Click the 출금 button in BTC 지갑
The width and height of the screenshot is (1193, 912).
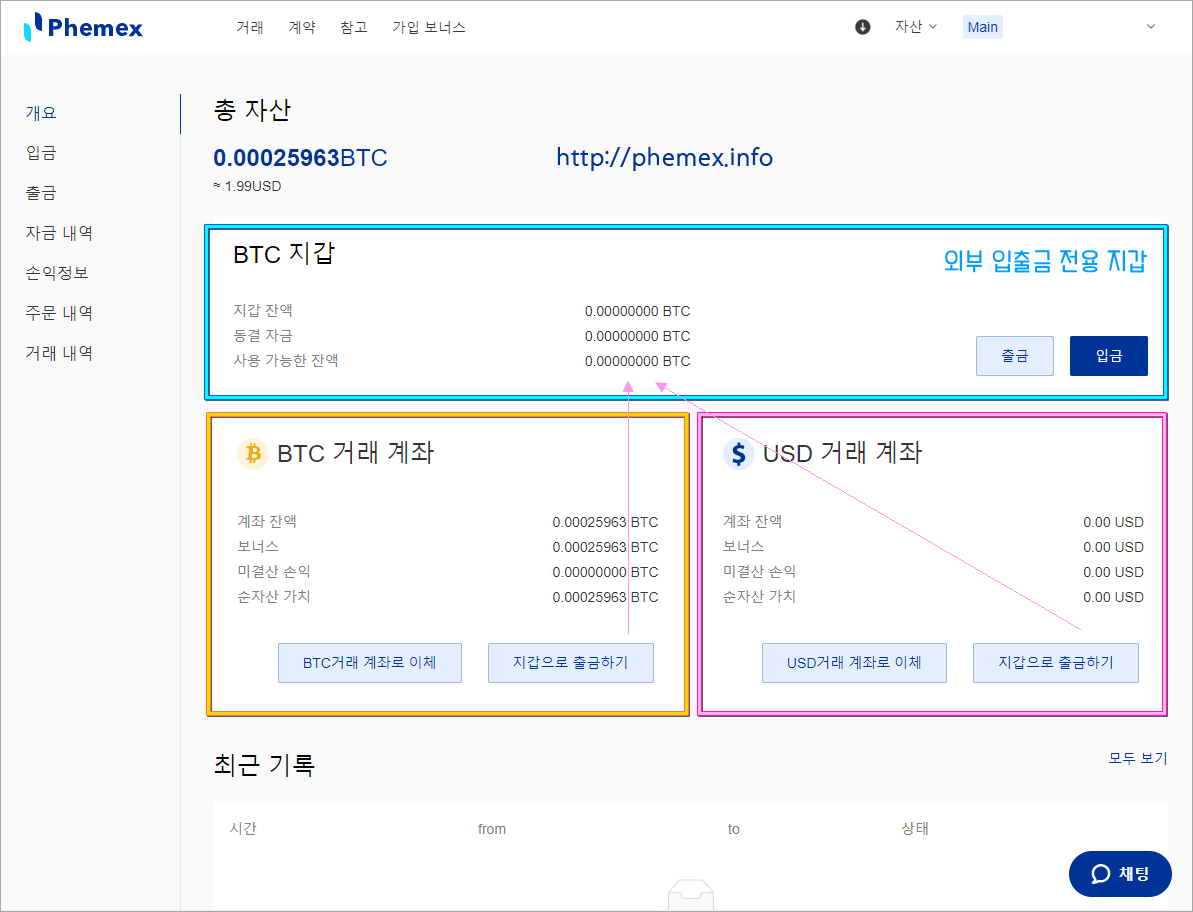coord(1015,356)
